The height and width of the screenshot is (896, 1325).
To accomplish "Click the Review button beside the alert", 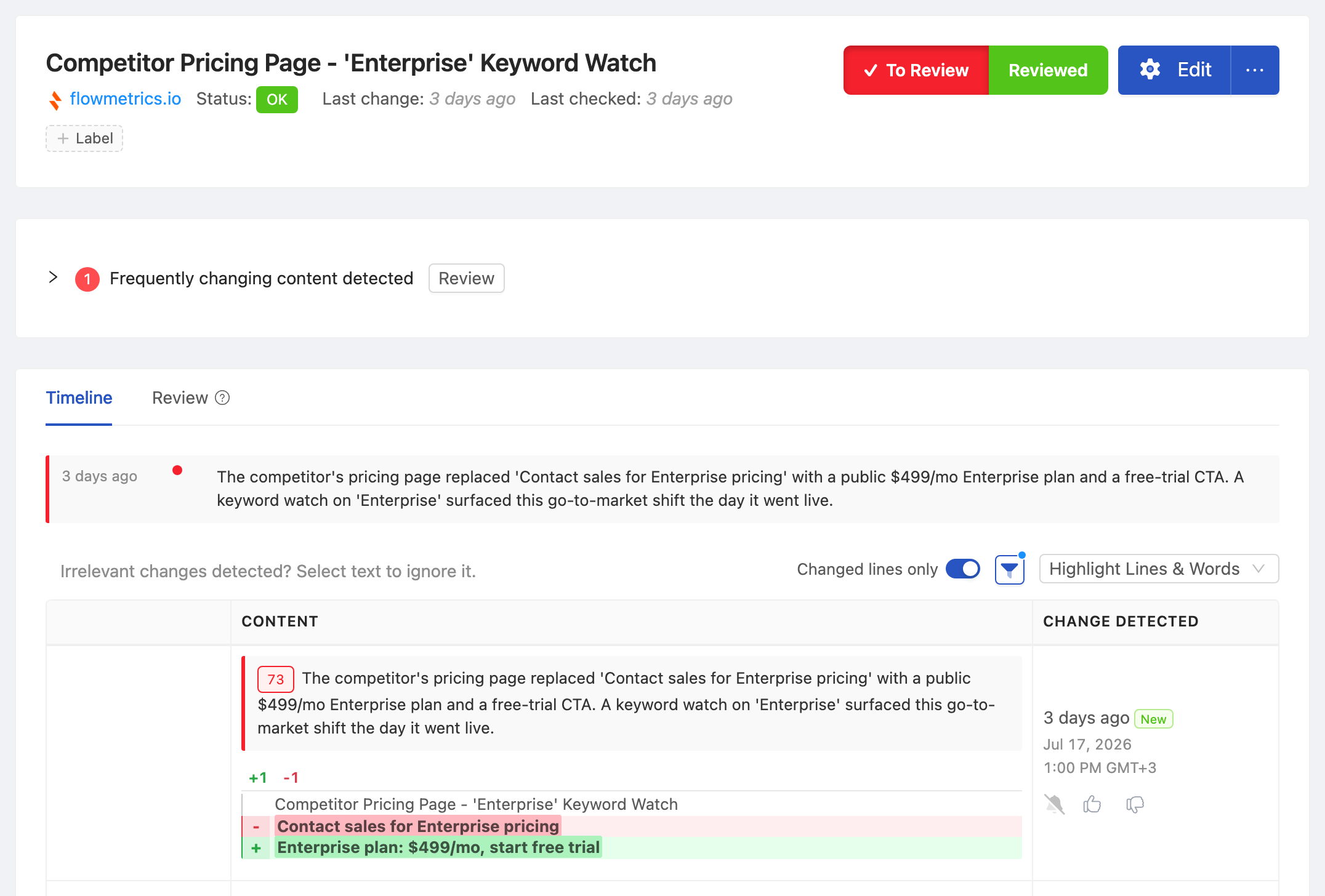I will [x=467, y=279].
